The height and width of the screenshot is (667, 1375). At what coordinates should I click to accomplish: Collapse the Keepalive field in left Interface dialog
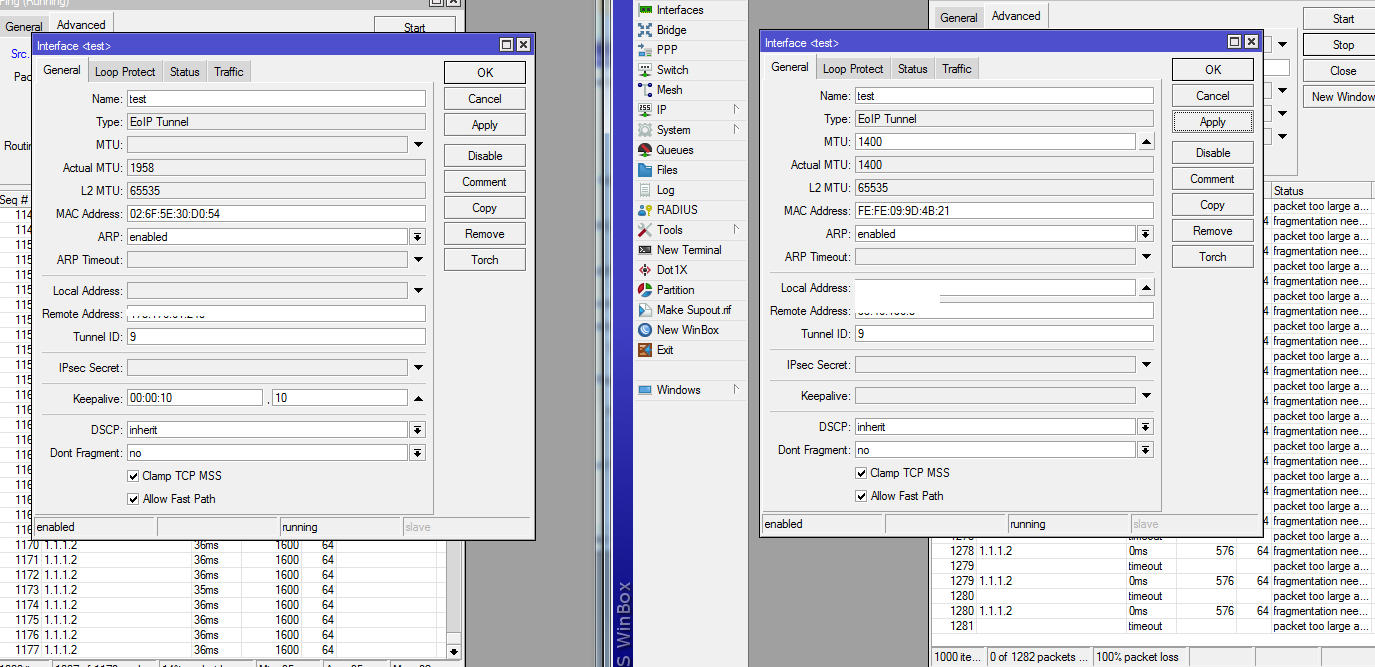418,398
